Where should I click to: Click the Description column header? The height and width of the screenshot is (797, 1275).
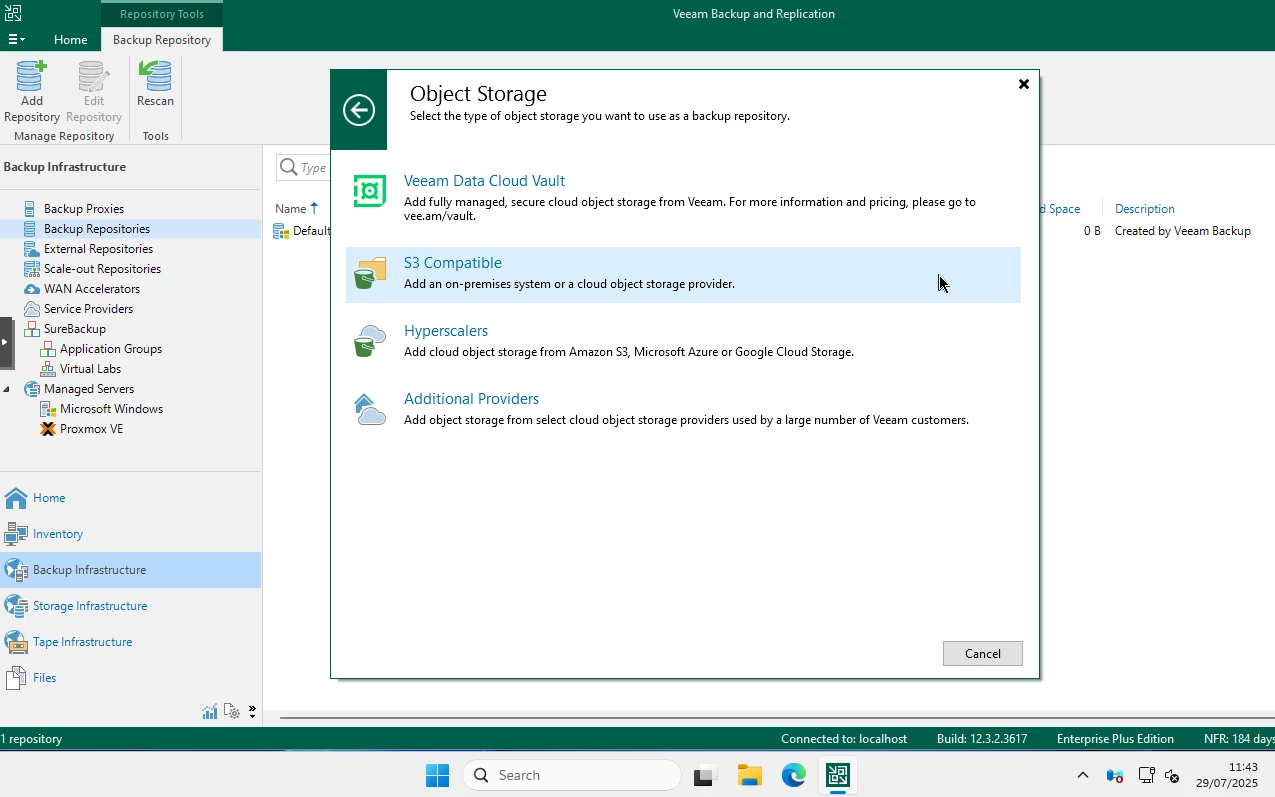[1145, 209]
